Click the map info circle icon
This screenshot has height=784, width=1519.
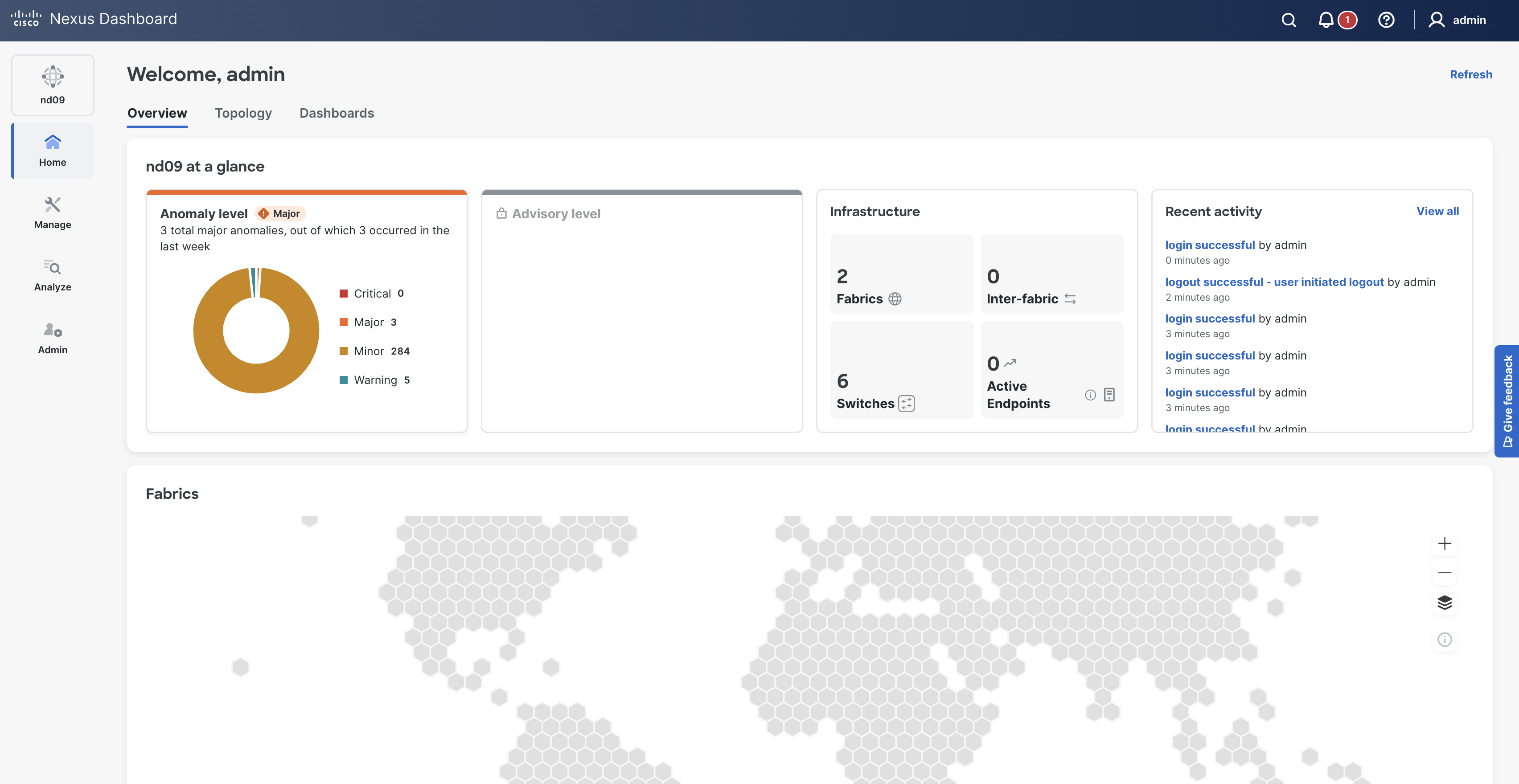pos(1444,640)
